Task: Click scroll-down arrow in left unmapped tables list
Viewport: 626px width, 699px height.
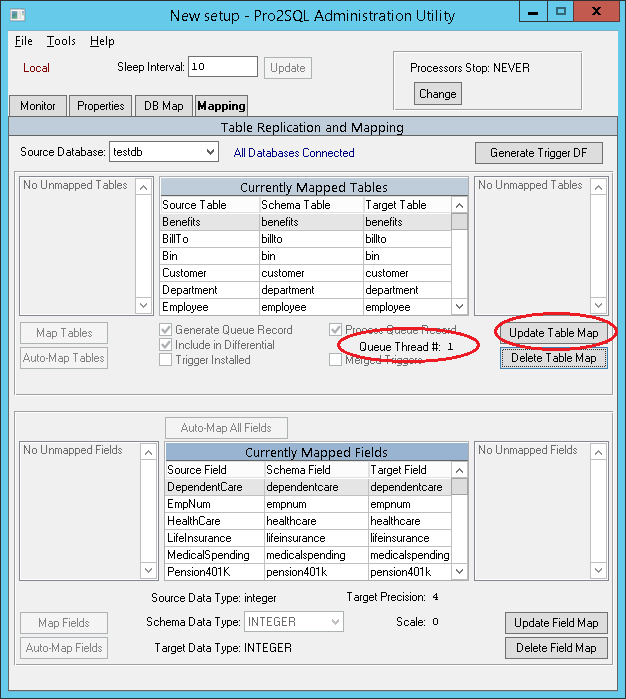Action: [144, 305]
